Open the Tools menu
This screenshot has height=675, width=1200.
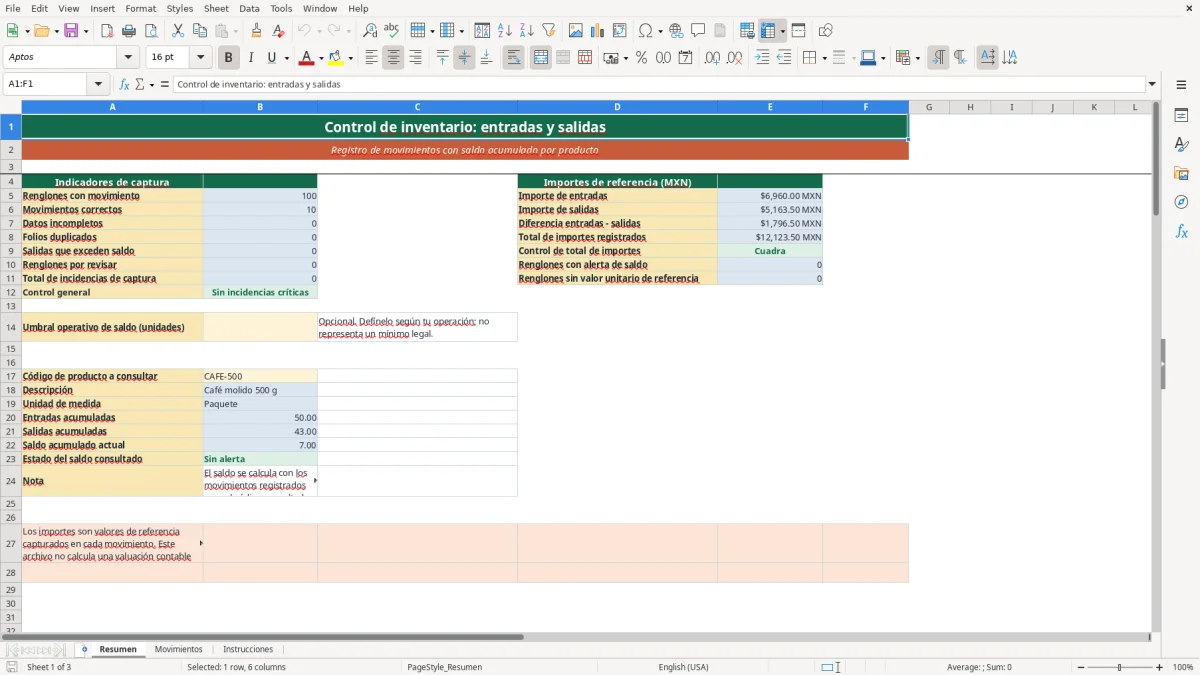[x=281, y=8]
